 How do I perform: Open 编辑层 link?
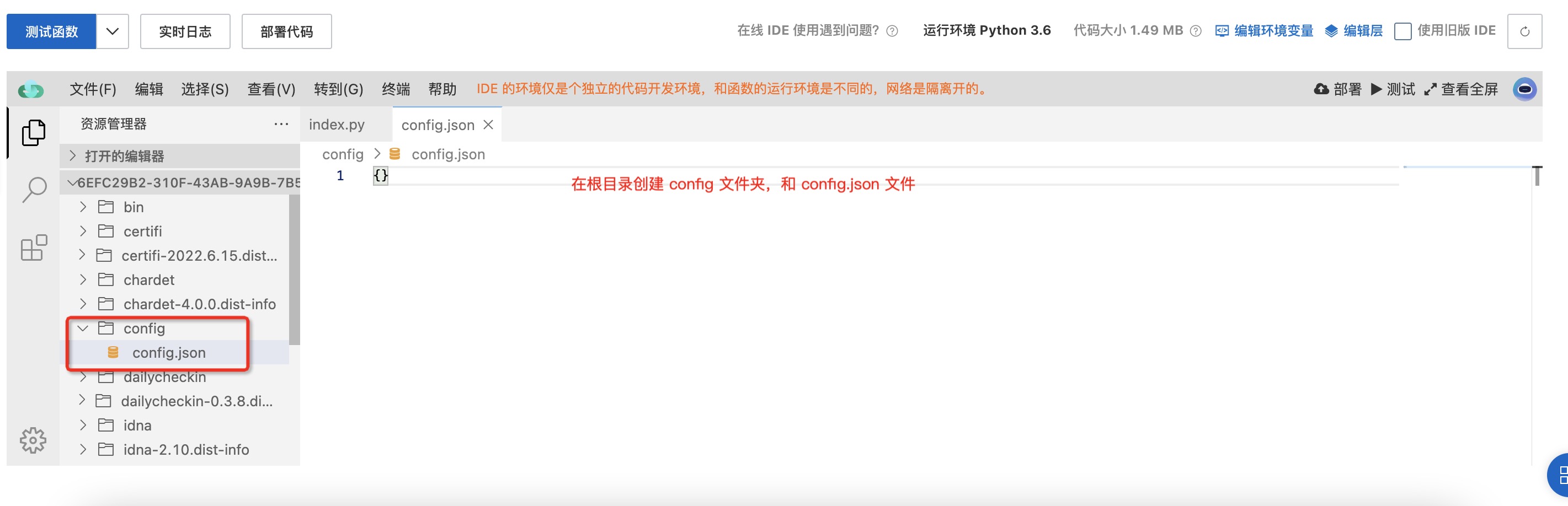[1354, 31]
